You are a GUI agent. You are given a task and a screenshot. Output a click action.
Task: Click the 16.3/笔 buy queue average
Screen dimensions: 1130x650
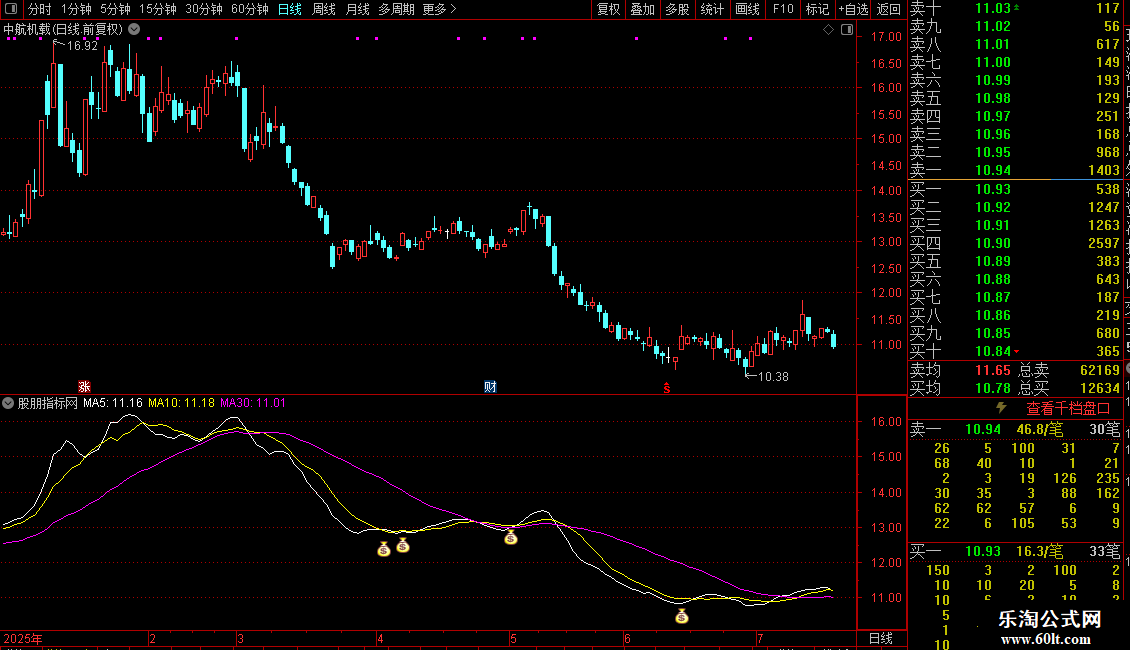coord(1039,551)
